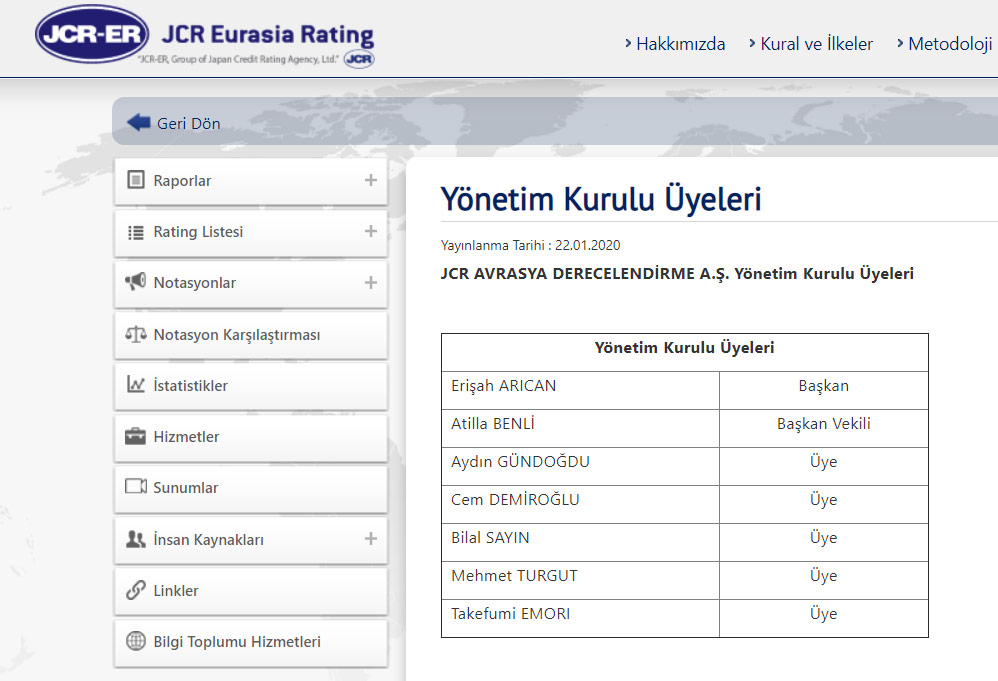The image size is (998, 681).
Task: Click the Hizmetler briefcase icon
Action: [136, 437]
